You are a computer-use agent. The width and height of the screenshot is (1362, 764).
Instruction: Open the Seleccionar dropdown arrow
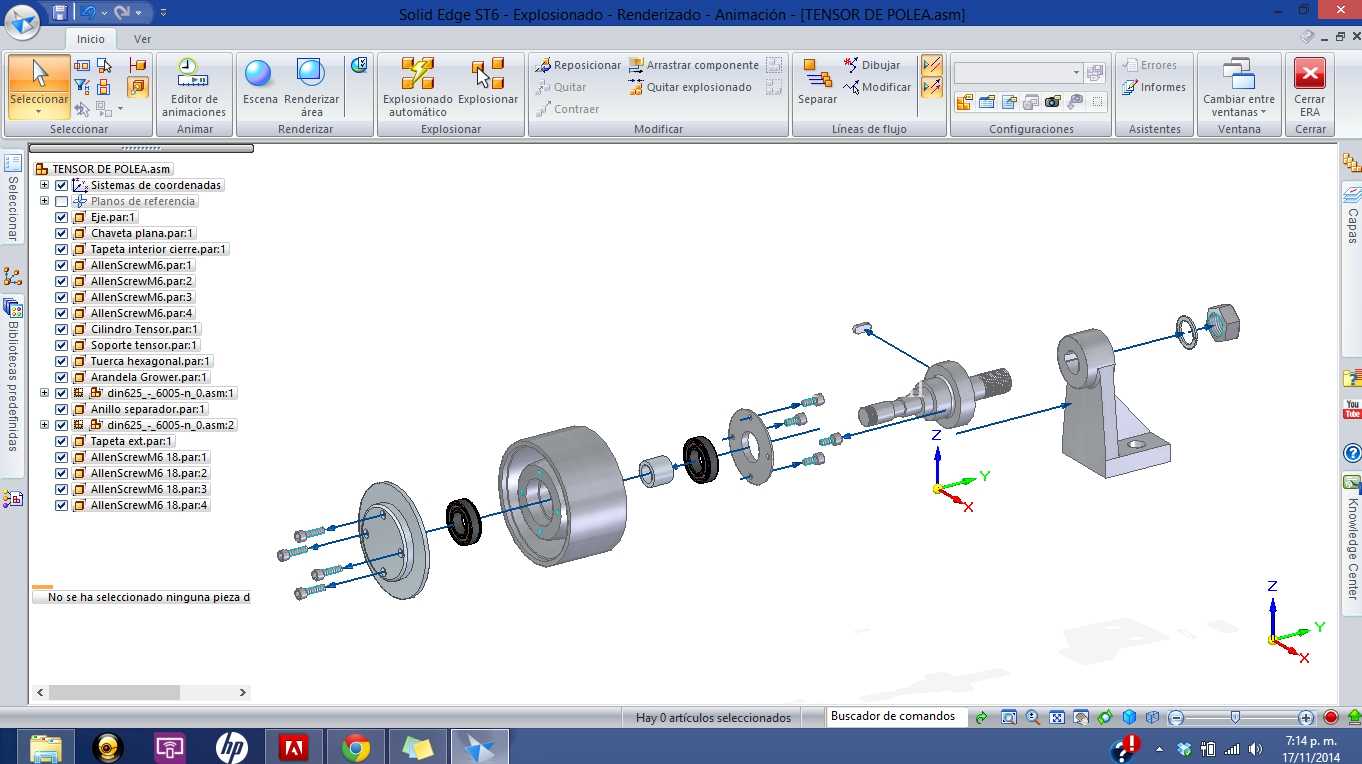[x=39, y=112]
